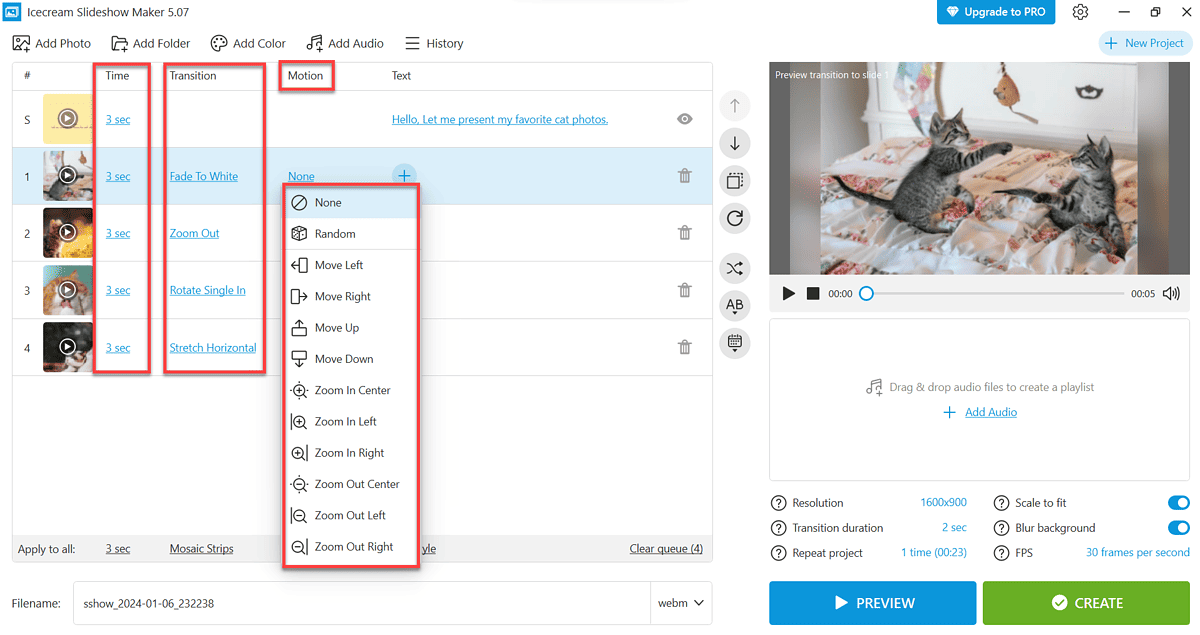The height and width of the screenshot is (635, 1200).
Task: Rotate the slide in the preview
Action: pyautogui.click(x=735, y=218)
